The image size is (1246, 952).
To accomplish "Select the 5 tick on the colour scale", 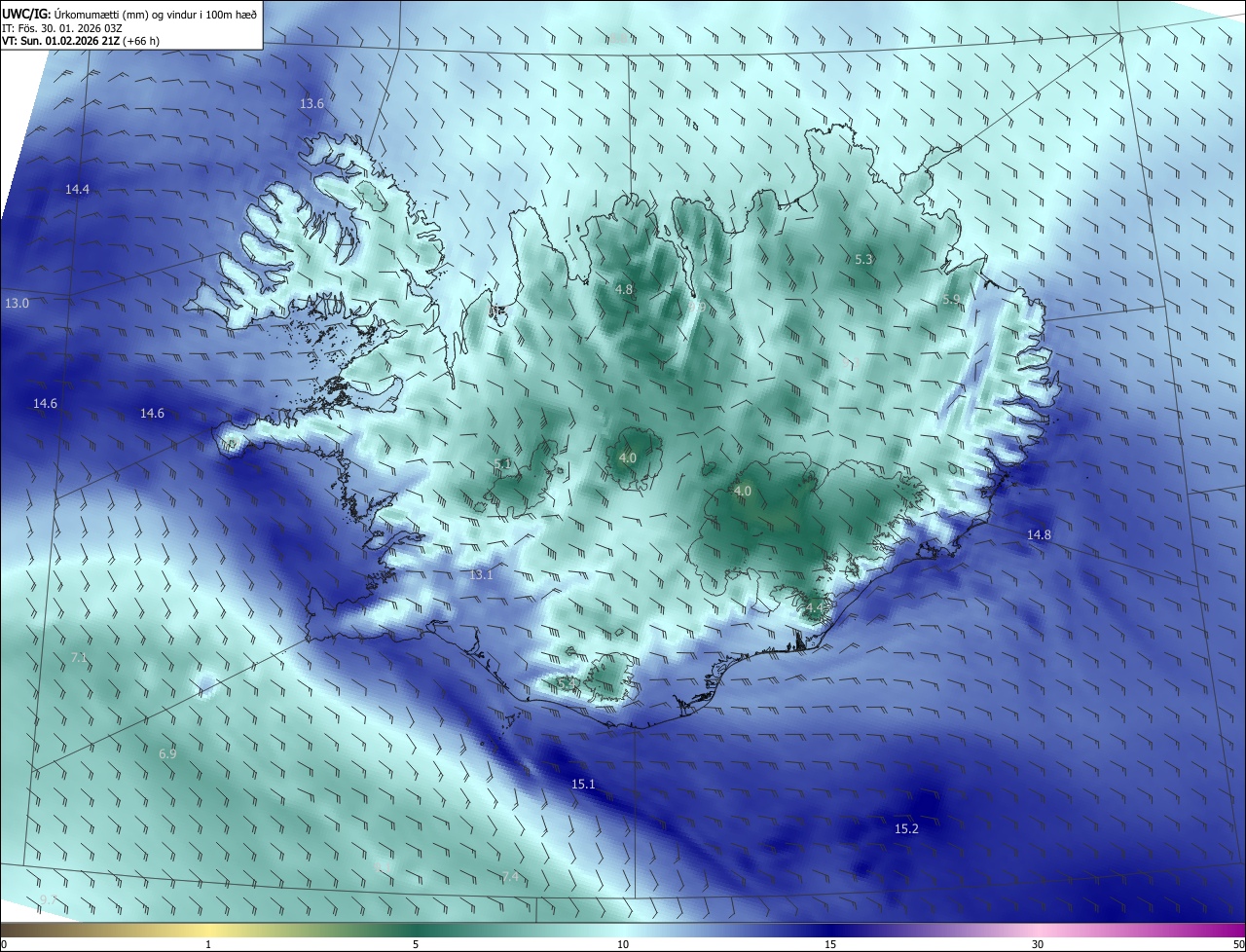I will tap(416, 945).
